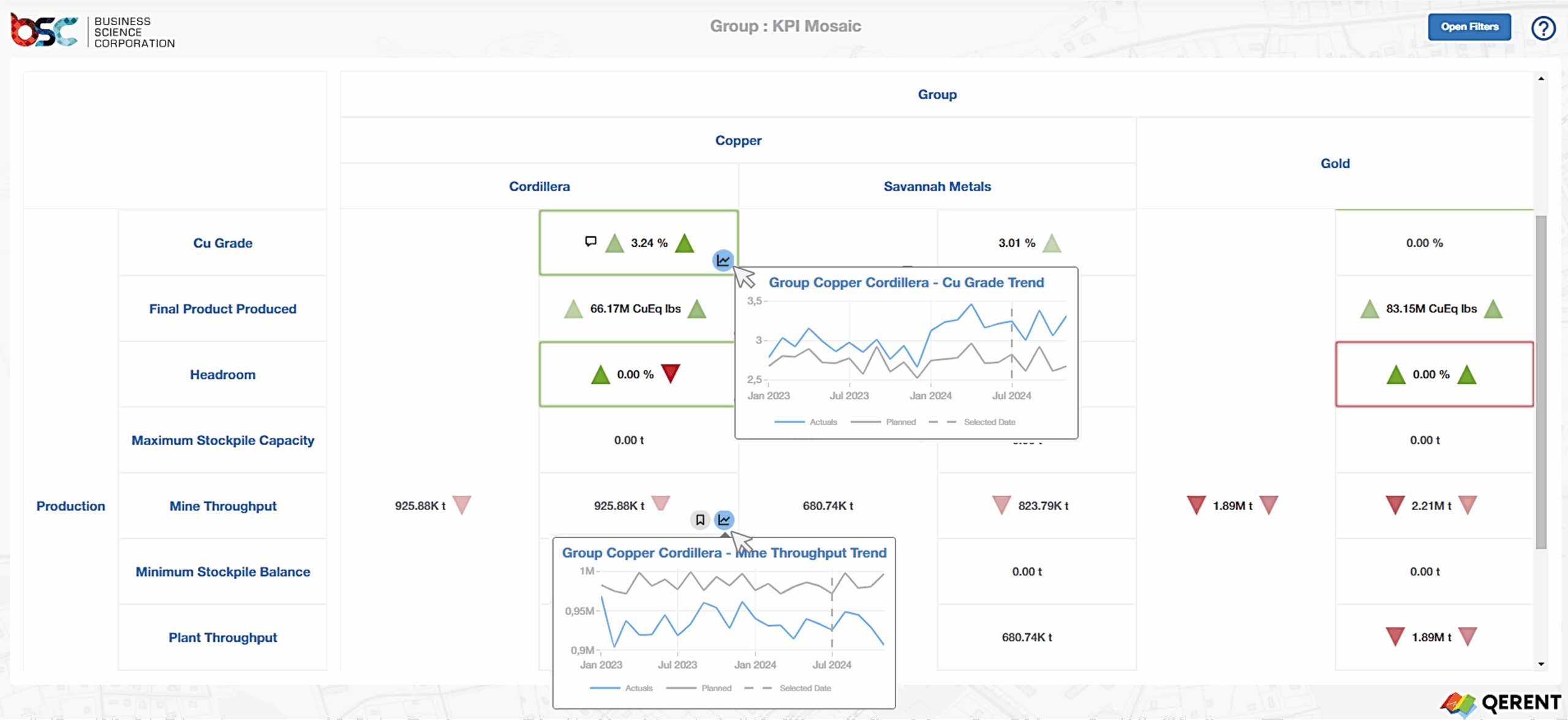Expand the Gold column group
The height and width of the screenshot is (720, 1568).
coord(1335,163)
